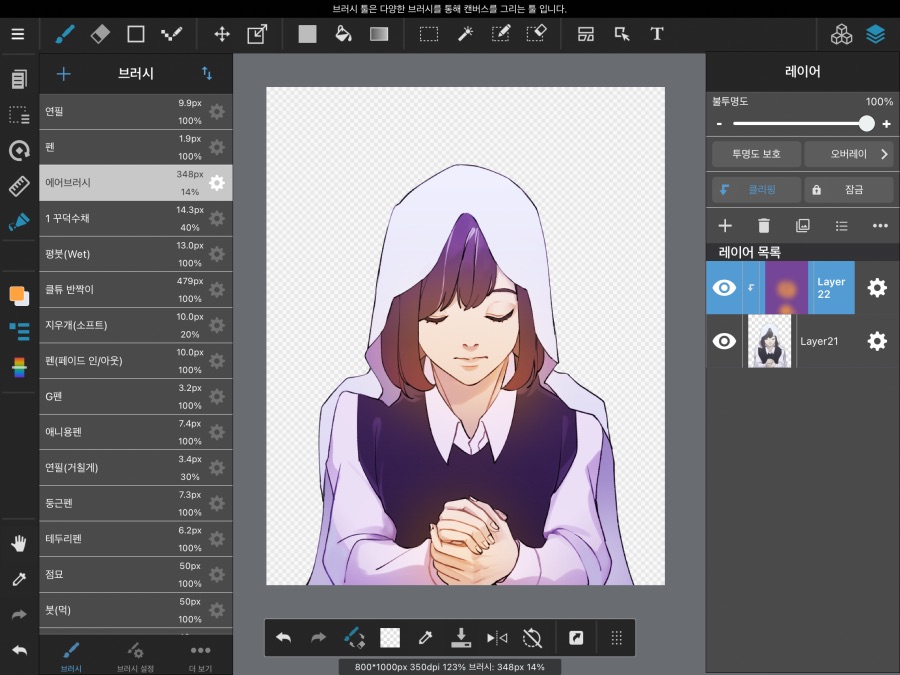Open the Paint Bucket fill tool

click(x=343, y=33)
